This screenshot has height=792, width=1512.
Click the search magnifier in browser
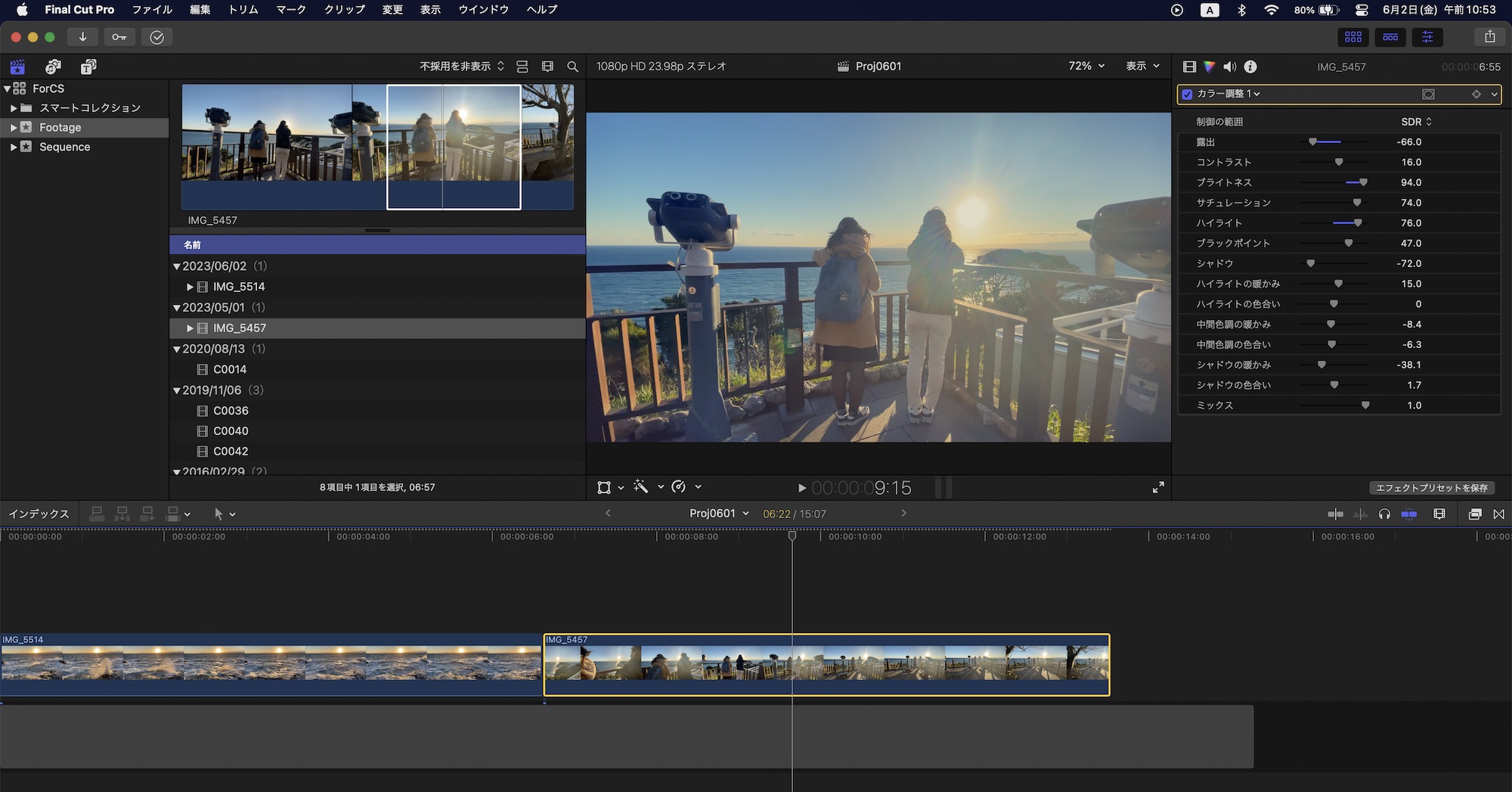tap(572, 67)
